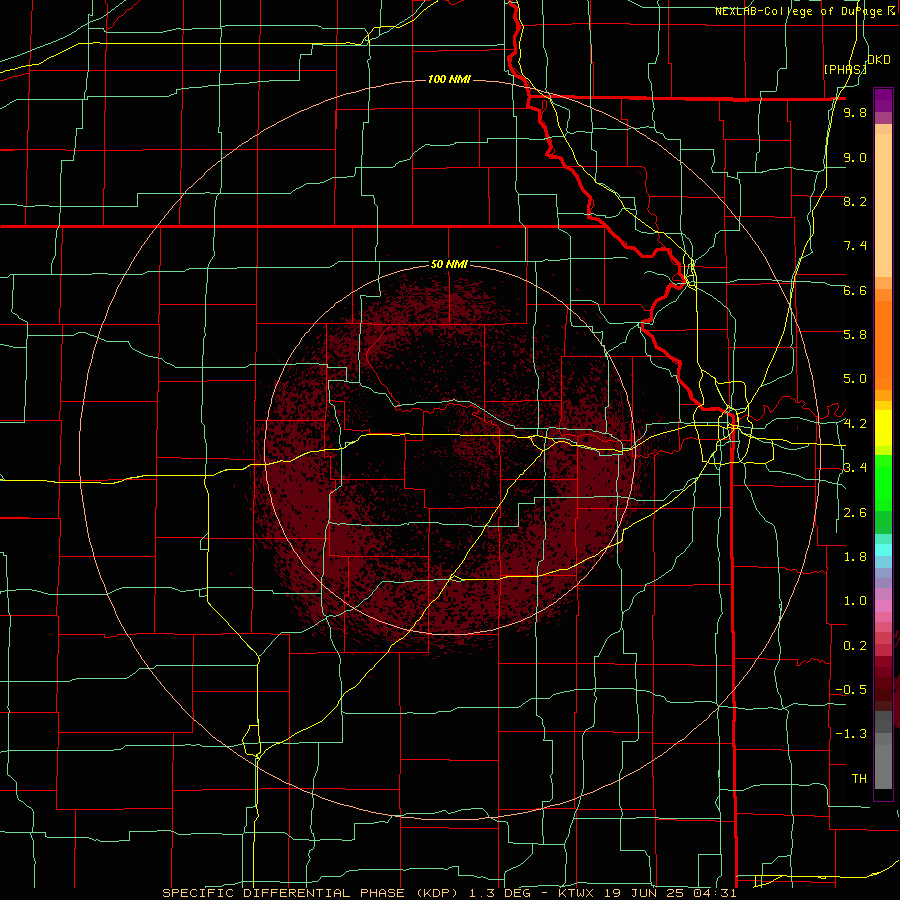Select the yellow band on the color bar
Viewport: 900px width, 900px height.
883,428
